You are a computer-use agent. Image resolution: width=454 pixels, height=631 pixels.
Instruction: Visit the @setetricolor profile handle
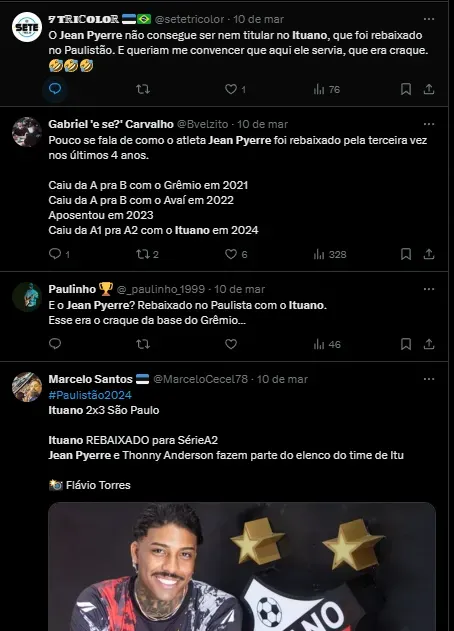189,19
